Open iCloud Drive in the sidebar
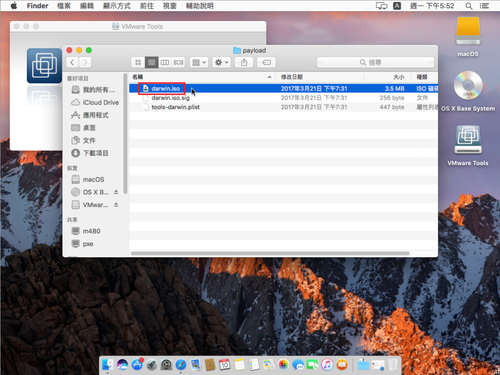This screenshot has height=375, width=500. pyautogui.click(x=95, y=102)
